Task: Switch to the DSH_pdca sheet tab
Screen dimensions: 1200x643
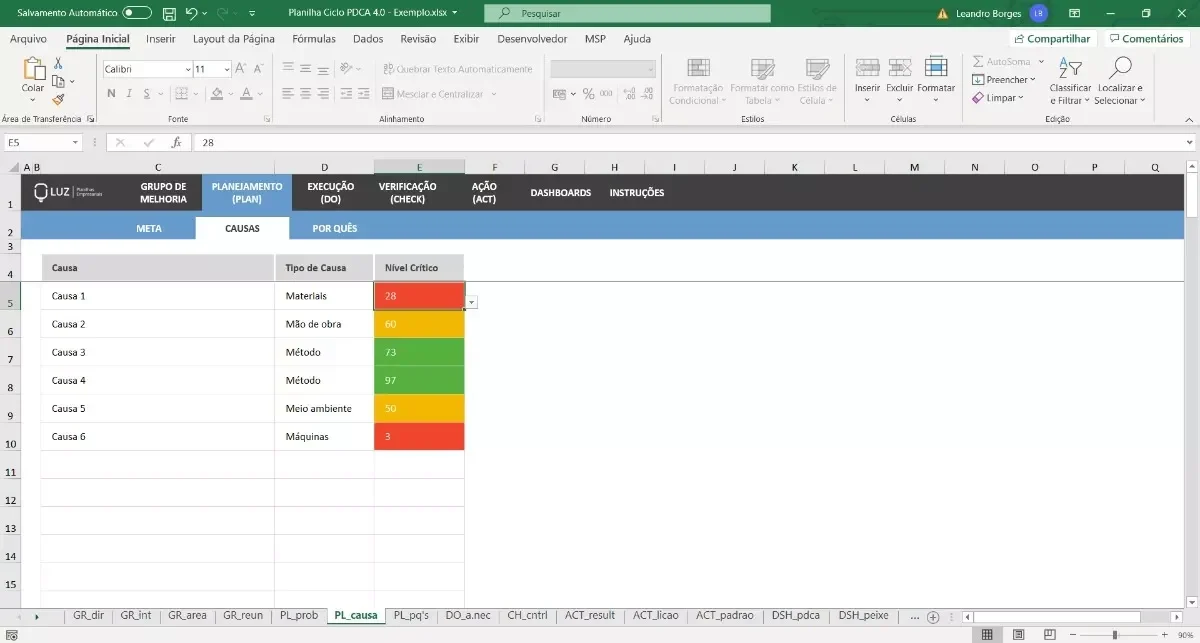Action: coord(797,616)
